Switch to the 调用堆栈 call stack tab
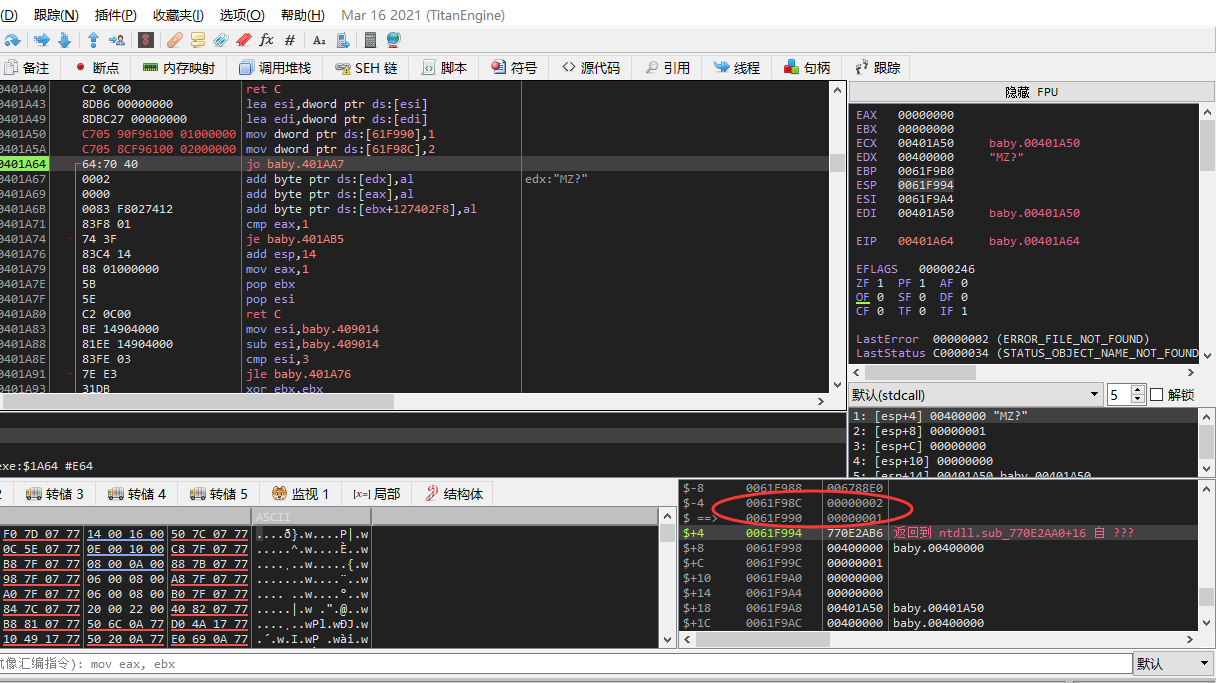Viewport: 1216px width, 683px height. point(275,68)
